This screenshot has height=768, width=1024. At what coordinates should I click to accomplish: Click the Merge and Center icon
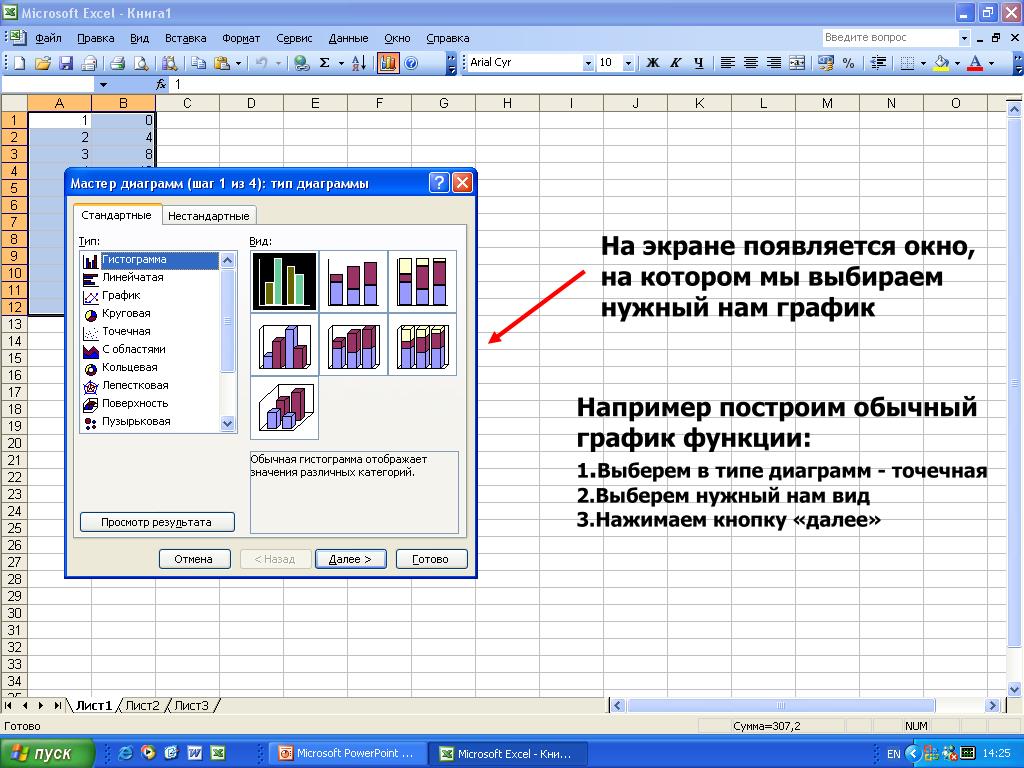click(x=797, y=63)
